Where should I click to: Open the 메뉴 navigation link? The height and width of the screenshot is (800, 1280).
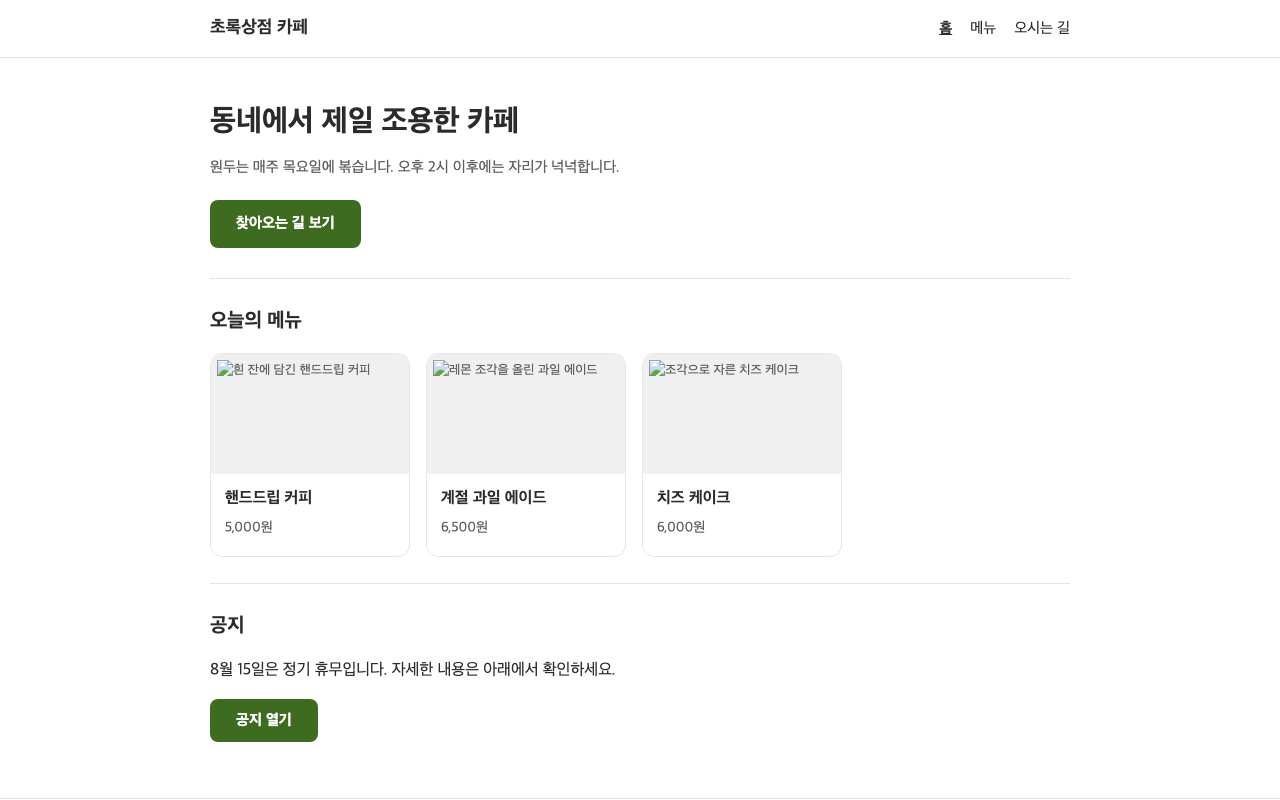coord(983,28)
